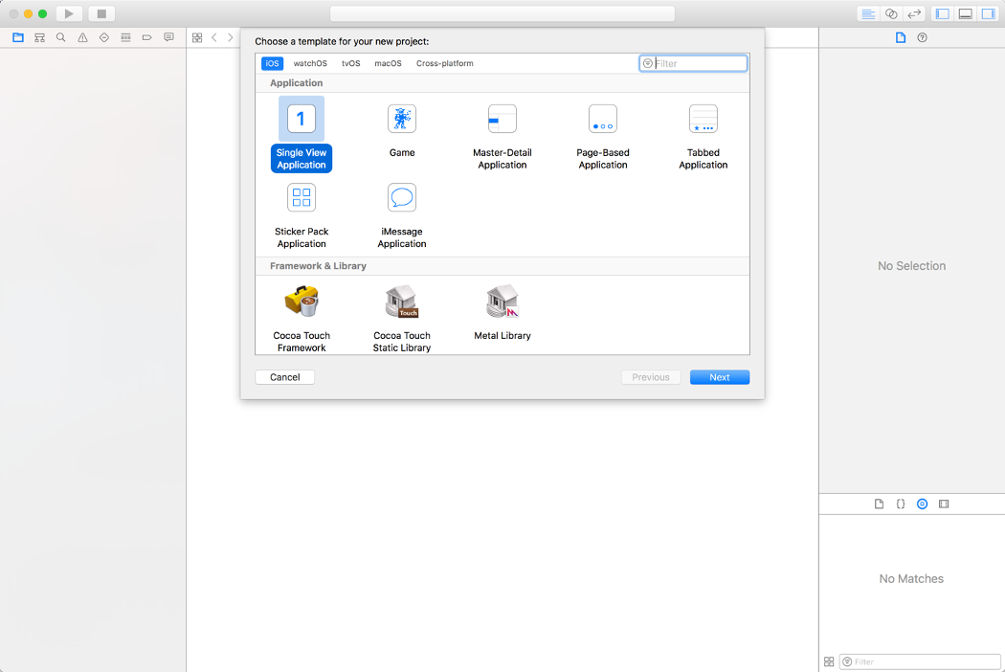The width and height of the screenshot is (1005, 672).
Task: Switch to the watchOS tab
Action: tap(310, 63)
